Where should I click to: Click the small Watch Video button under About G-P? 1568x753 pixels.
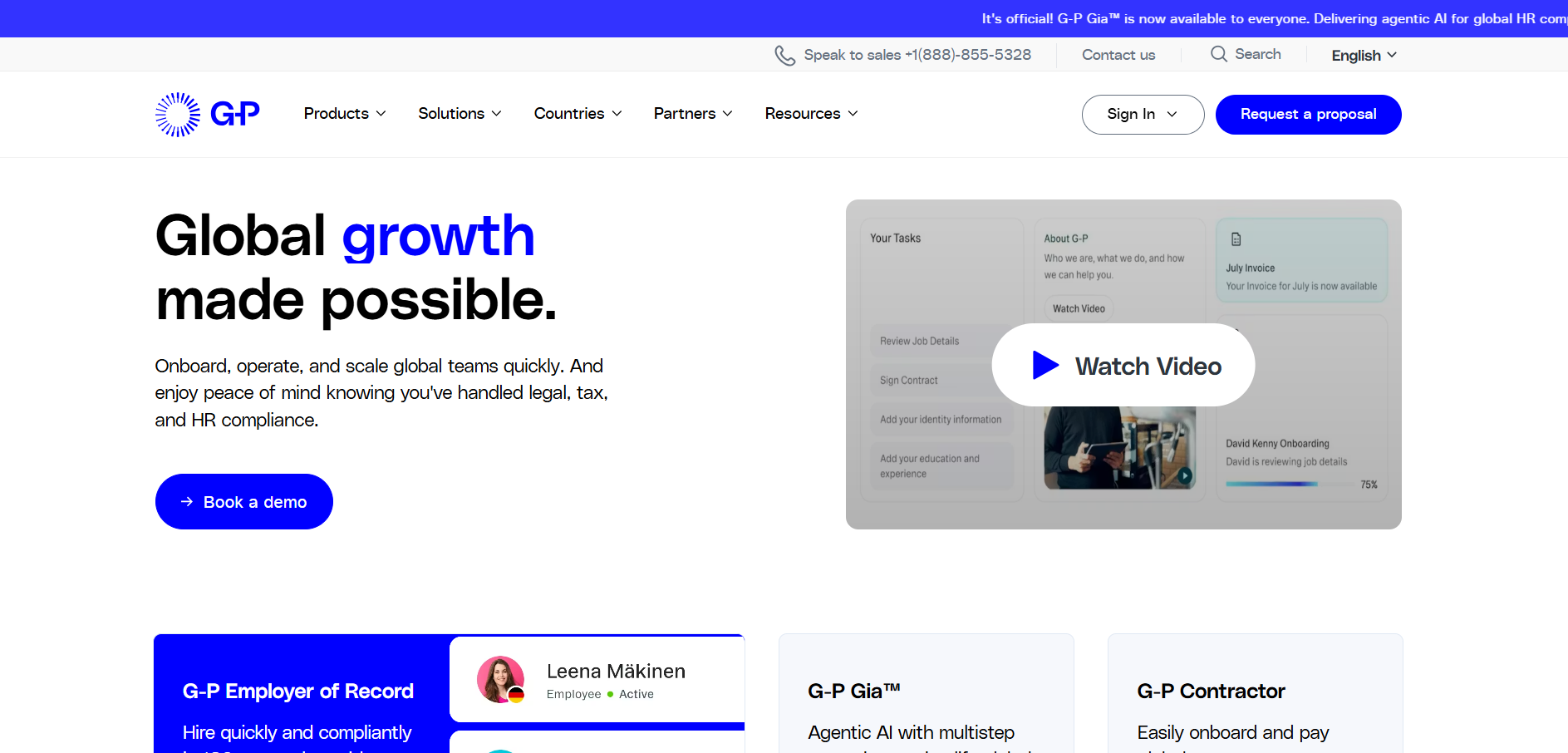pyautogui.click(x=1079, y=308)
